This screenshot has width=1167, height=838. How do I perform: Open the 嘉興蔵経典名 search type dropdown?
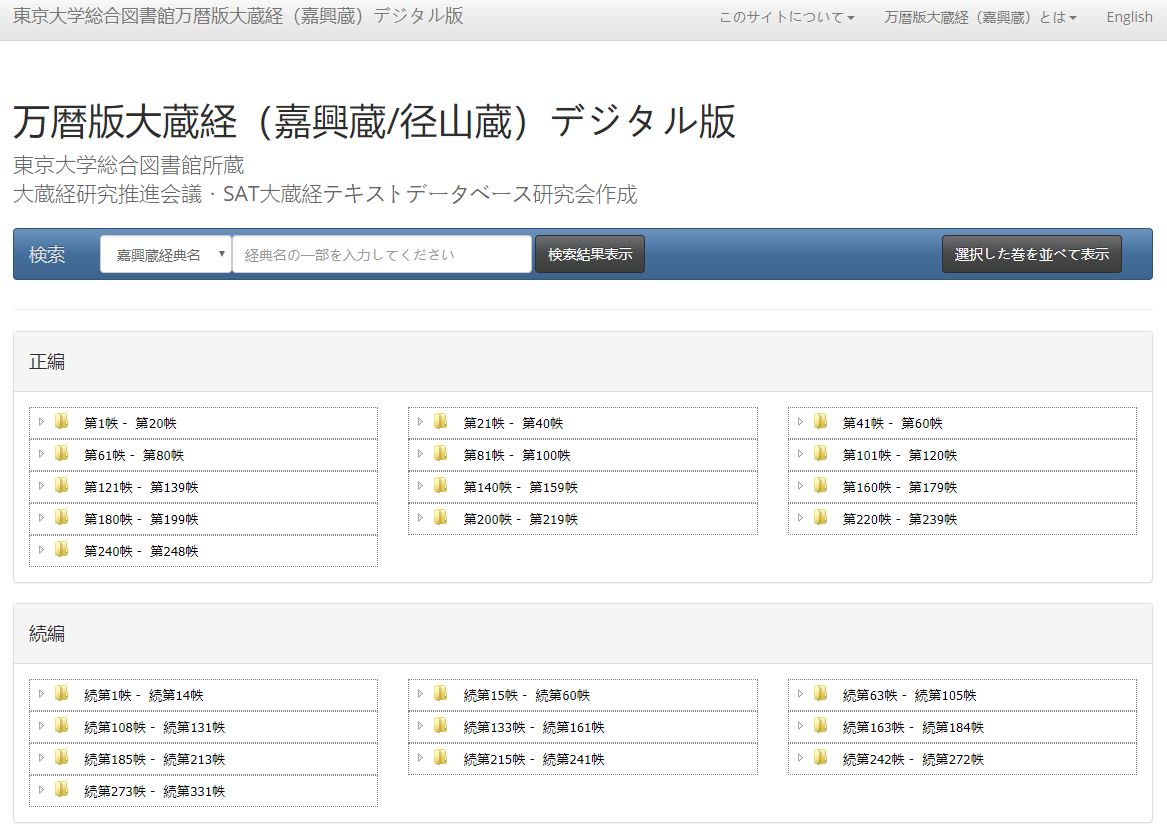tap(166, 254)
